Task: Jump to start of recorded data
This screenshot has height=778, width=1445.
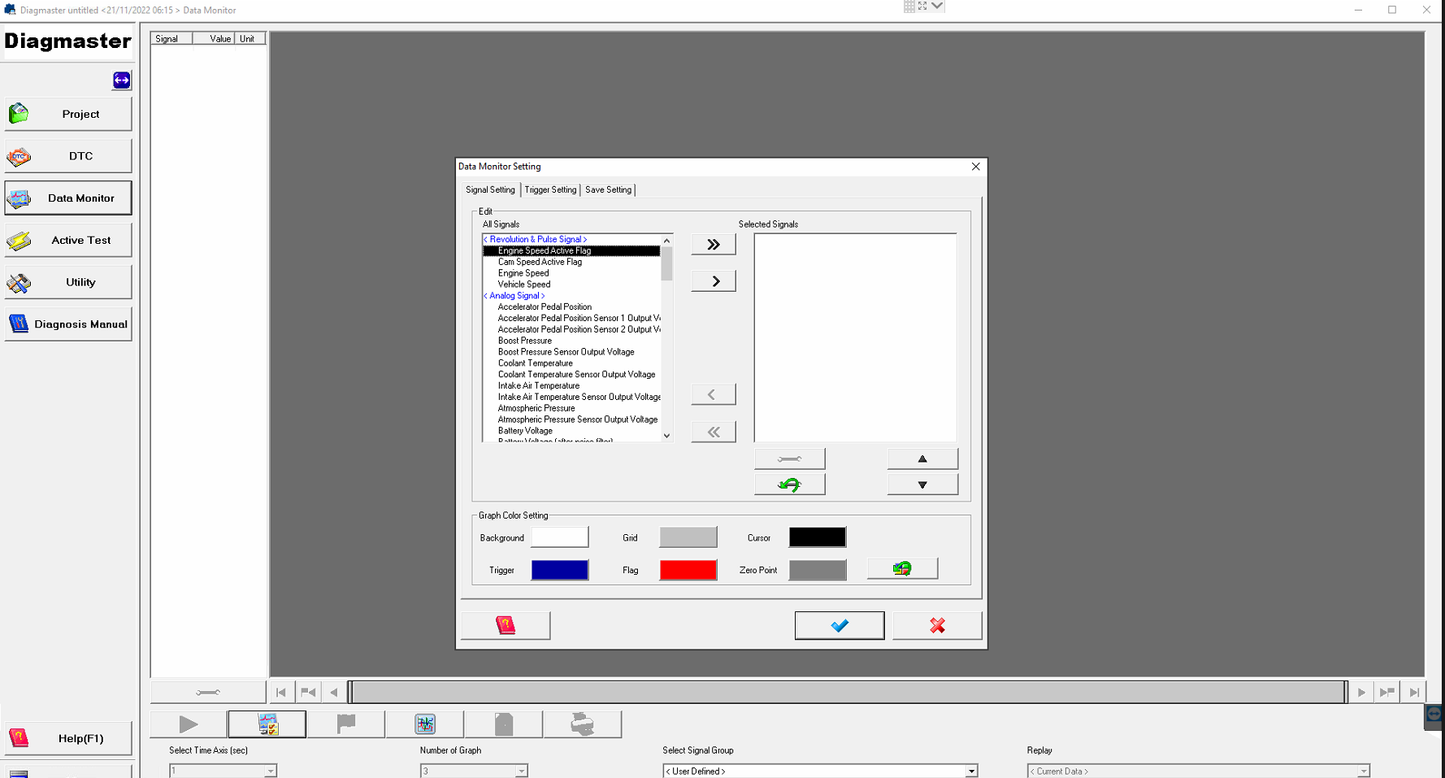Action: pyautogui.click(x=281, y=692)
